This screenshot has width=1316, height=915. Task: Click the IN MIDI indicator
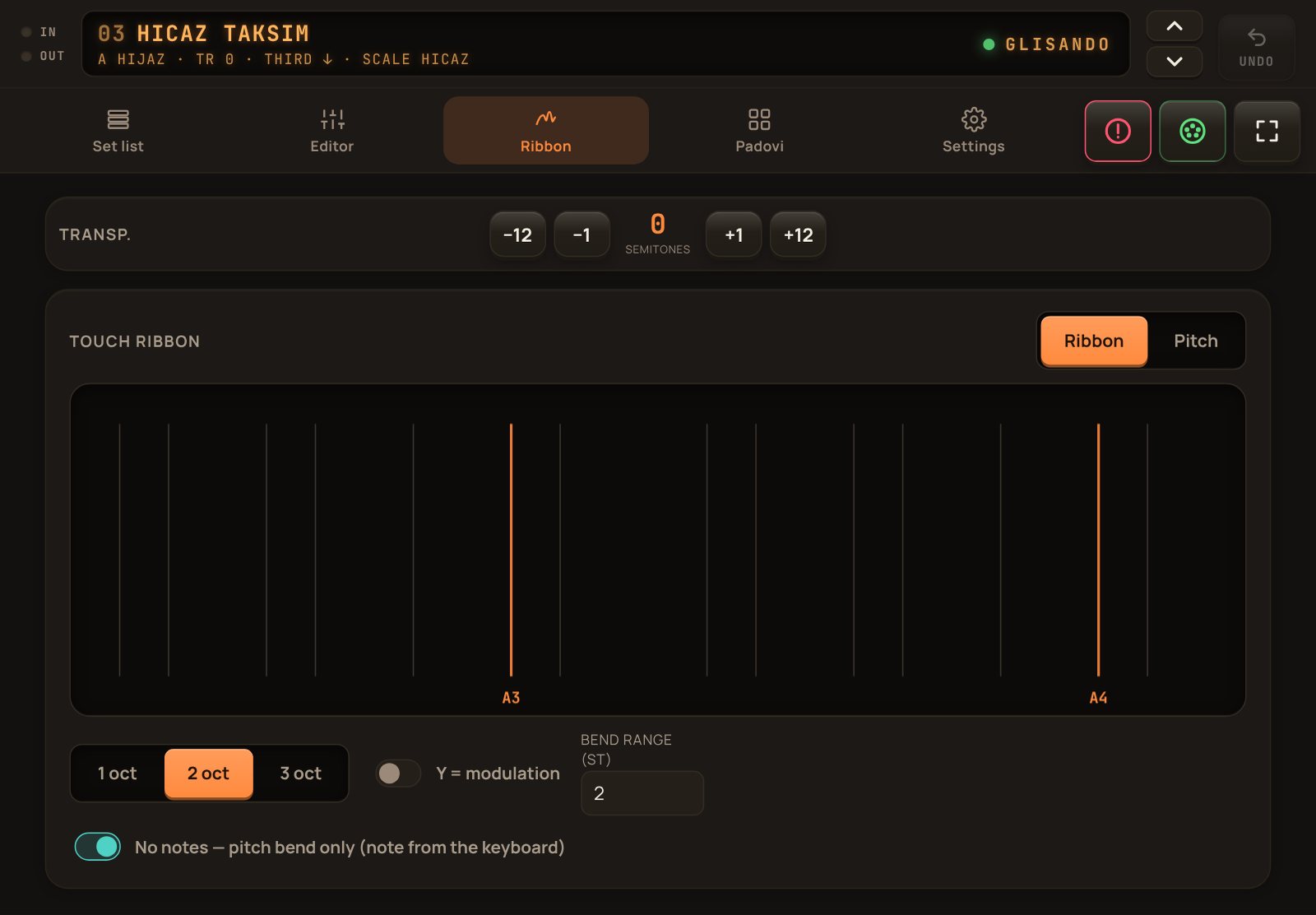pos(39,32)
